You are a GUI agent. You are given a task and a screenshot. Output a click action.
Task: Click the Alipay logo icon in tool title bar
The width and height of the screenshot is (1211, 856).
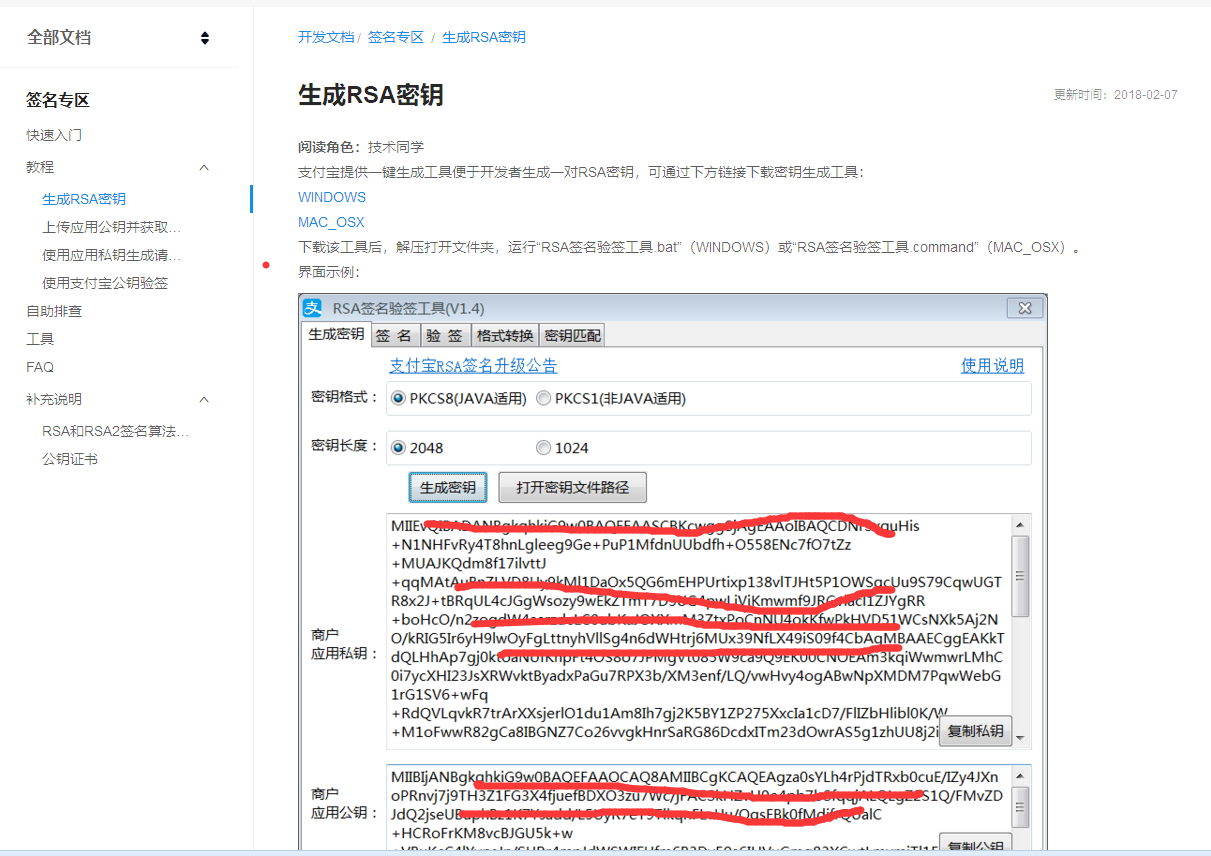314,308
